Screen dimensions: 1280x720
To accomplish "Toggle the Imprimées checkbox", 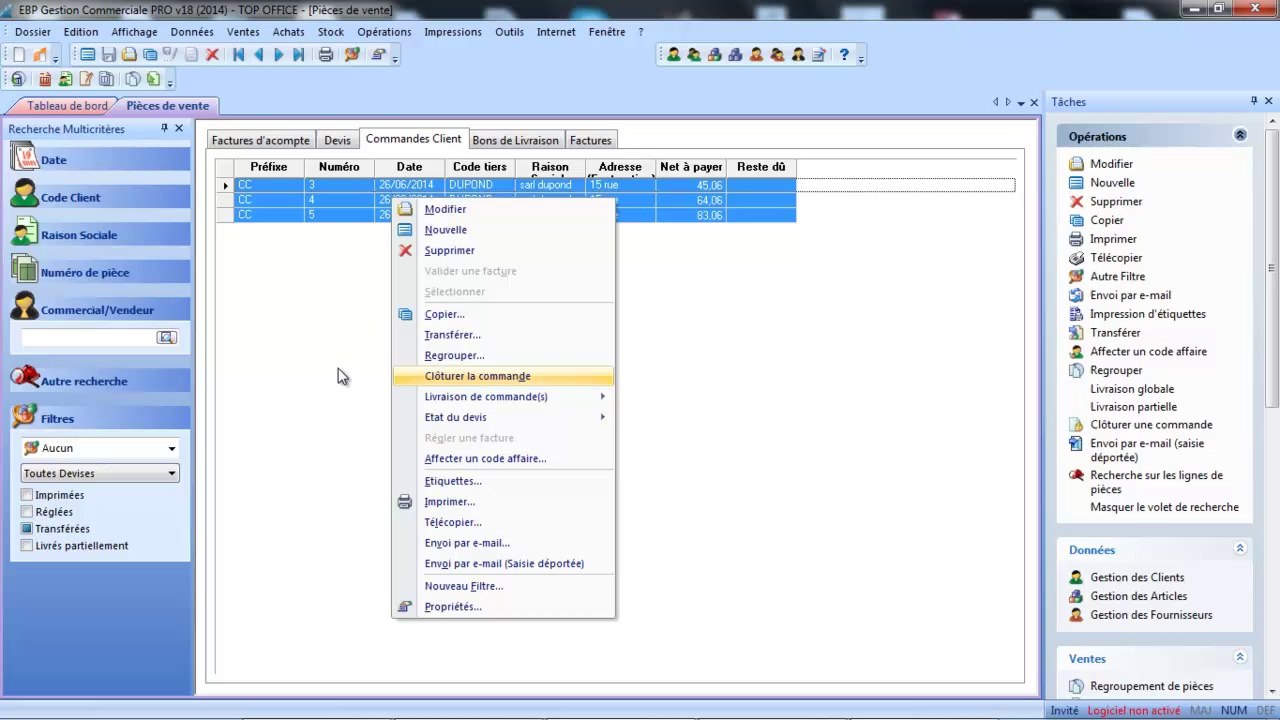I will point(28,495).
